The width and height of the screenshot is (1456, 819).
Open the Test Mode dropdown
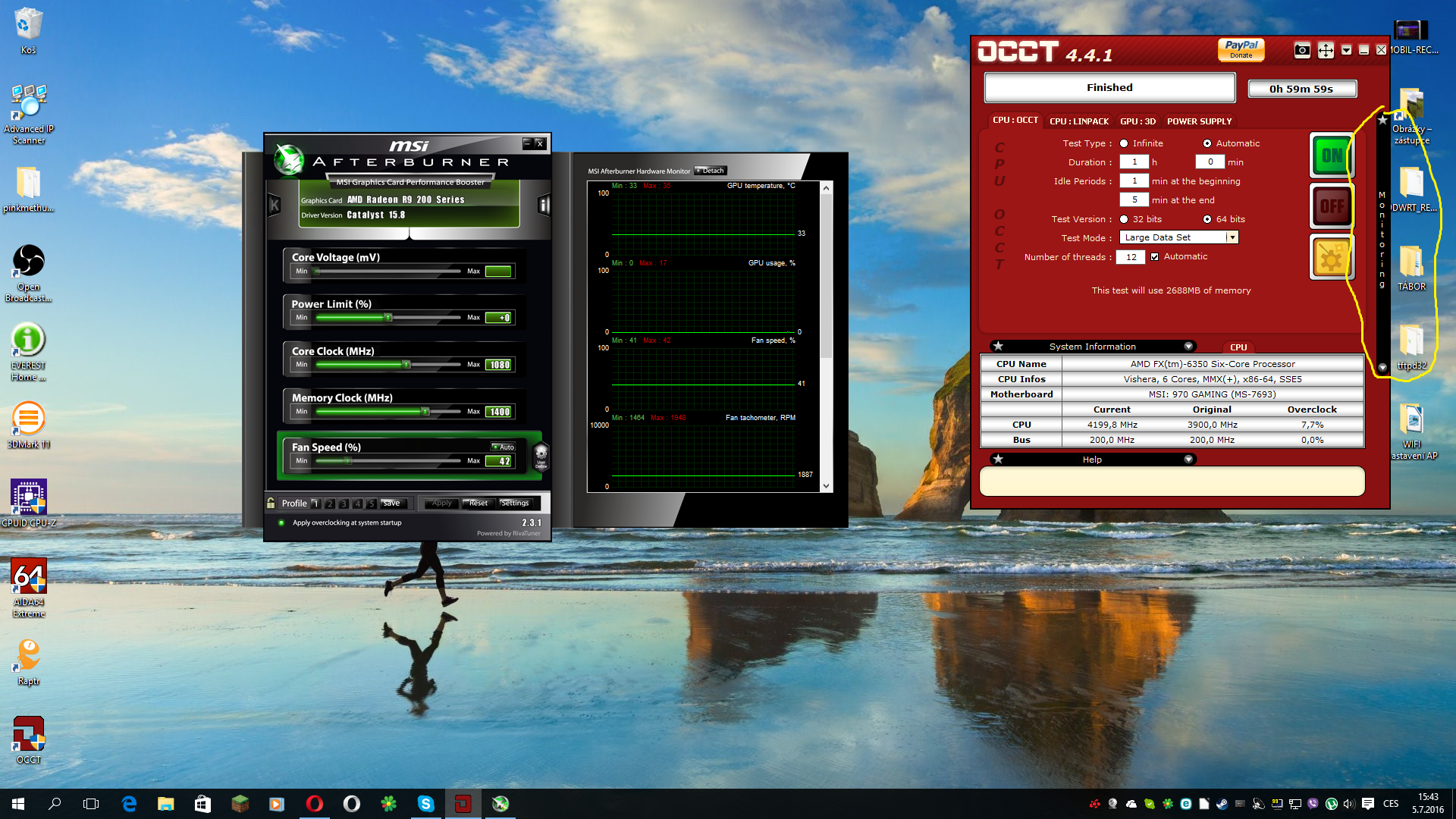[1232, 237]
